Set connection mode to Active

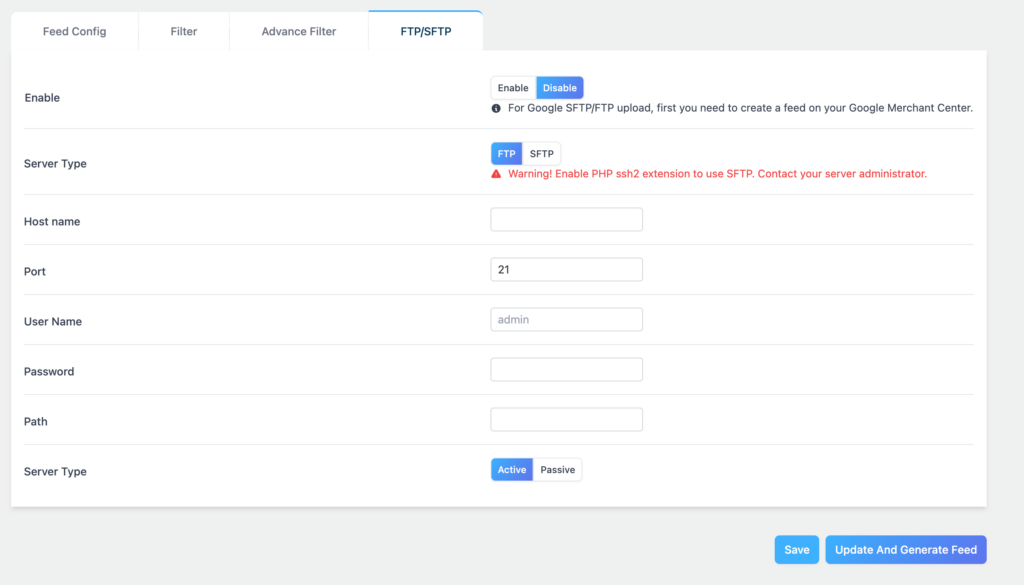pos(512,470)
